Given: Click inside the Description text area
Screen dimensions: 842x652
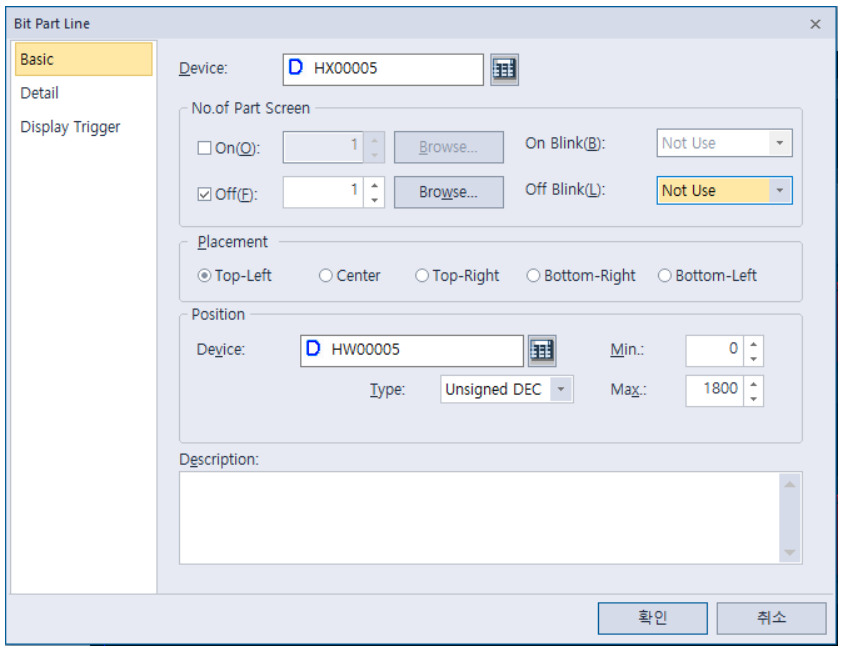Looking at the screenshot, I should point(478,517).
